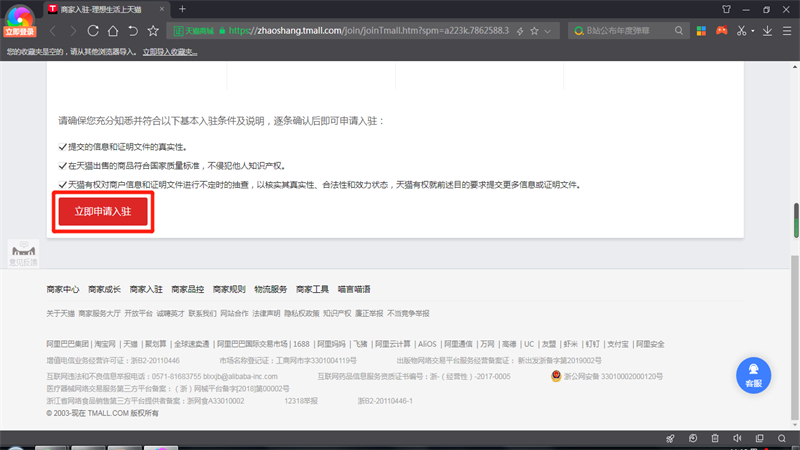Viewport: 800px width, 450px height.
Task: Open the 商家中心 footer link
Action: 63,289
